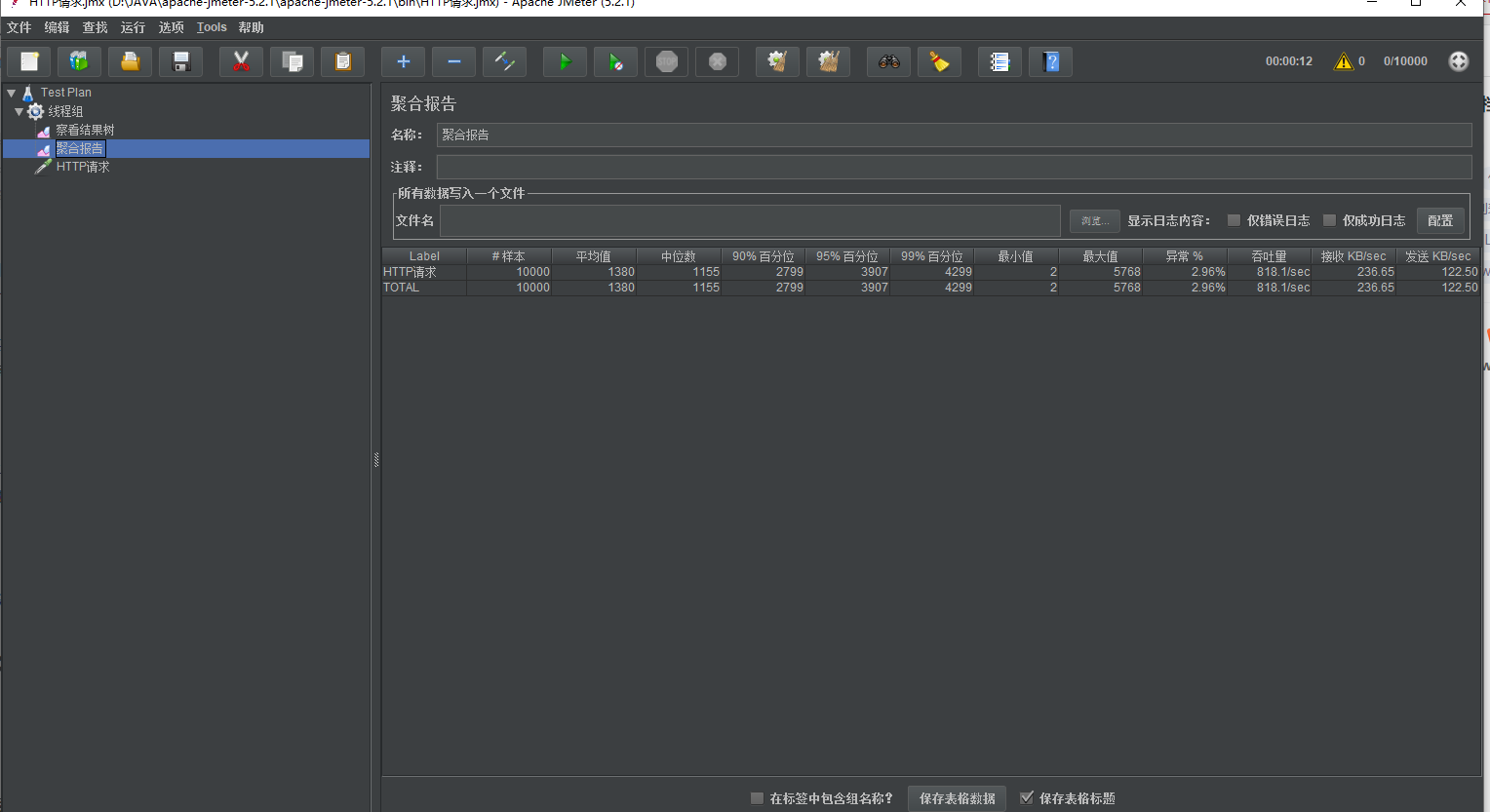Open Help with the question-mark icon
Viewport: 1490px width, 812px height.
pos(1051,61)
